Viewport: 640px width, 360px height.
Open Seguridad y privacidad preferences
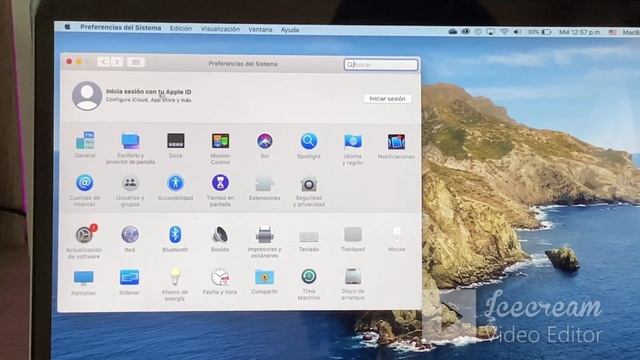pyautogui.click(x=309, y=184)
